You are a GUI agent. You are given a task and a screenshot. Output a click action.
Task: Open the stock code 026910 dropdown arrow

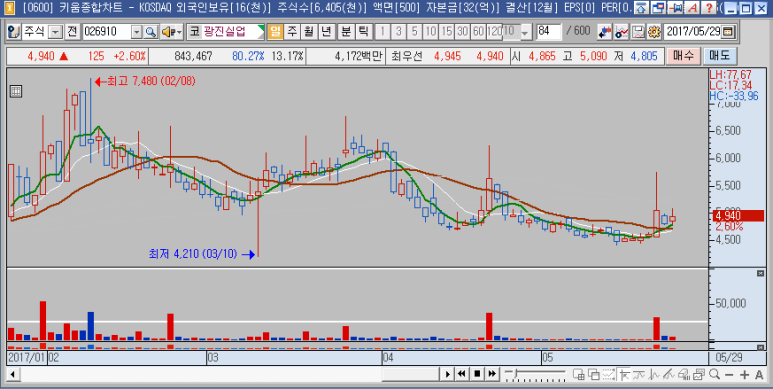[137, 32]
